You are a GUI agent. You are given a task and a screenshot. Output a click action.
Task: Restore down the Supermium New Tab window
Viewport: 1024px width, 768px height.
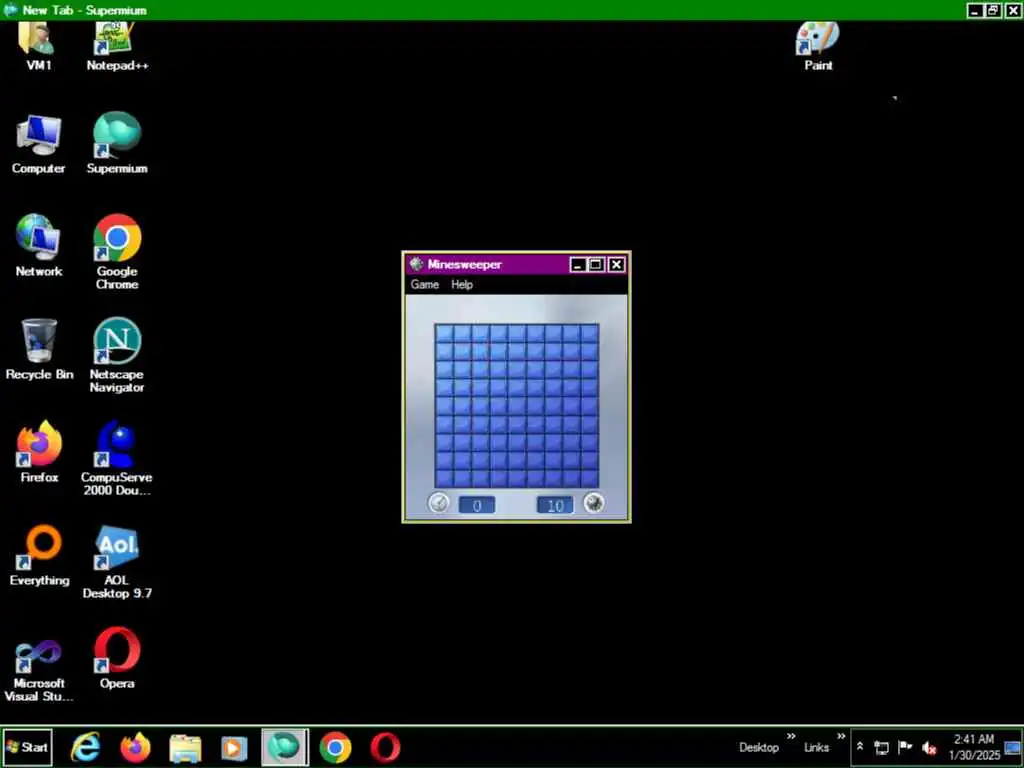tap(993, 10)
